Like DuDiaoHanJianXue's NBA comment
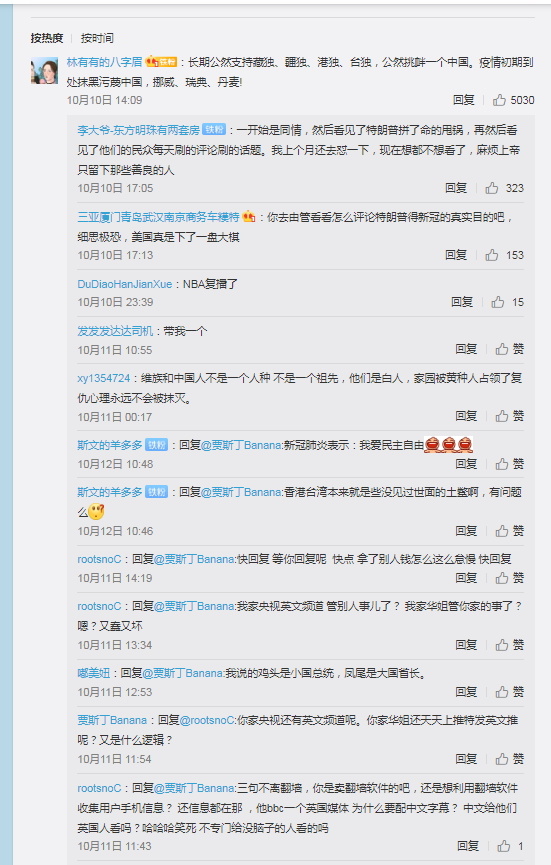This screenshot has height=865, width=551. pyautogui.click(x=507, y=302)
